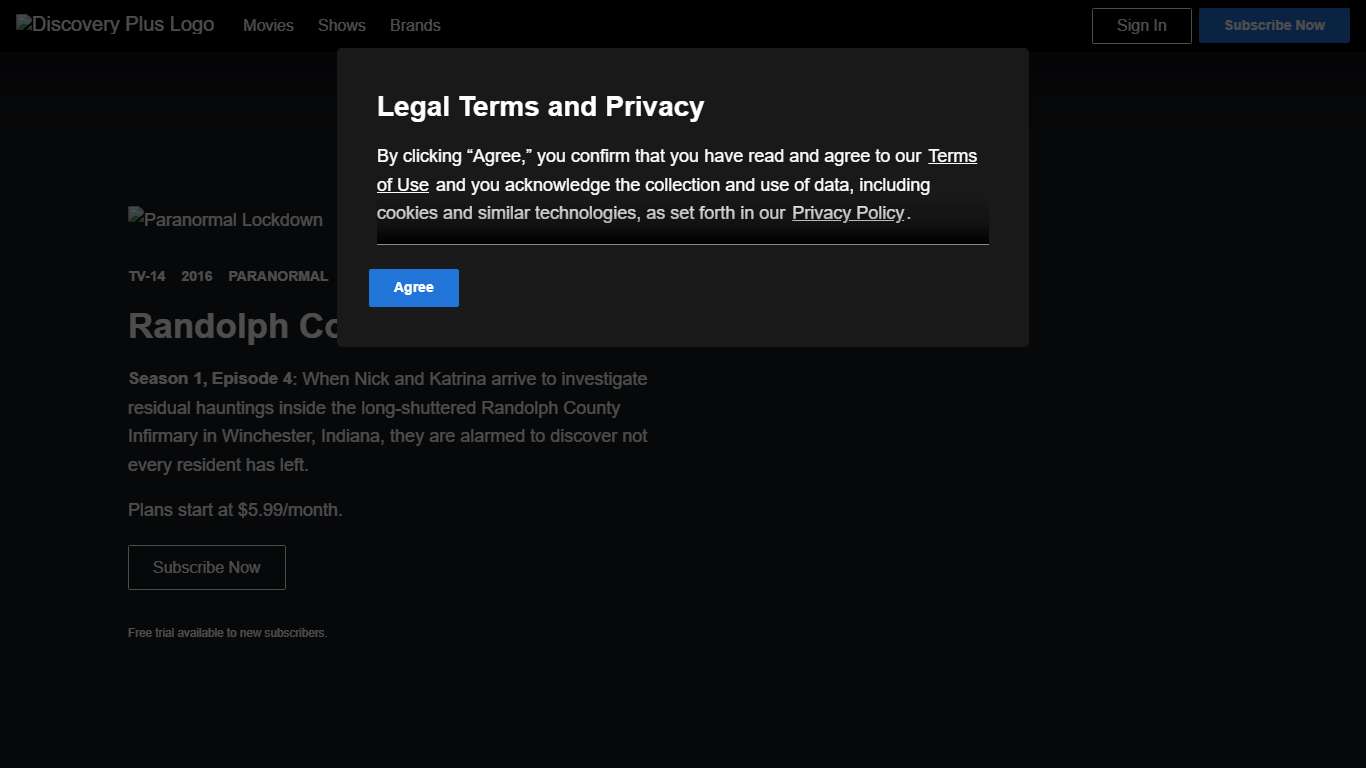The width and height of the screenshot is (1366, 768).
Task: Click the Paranormal Lockdown show image
Action: 226,219
